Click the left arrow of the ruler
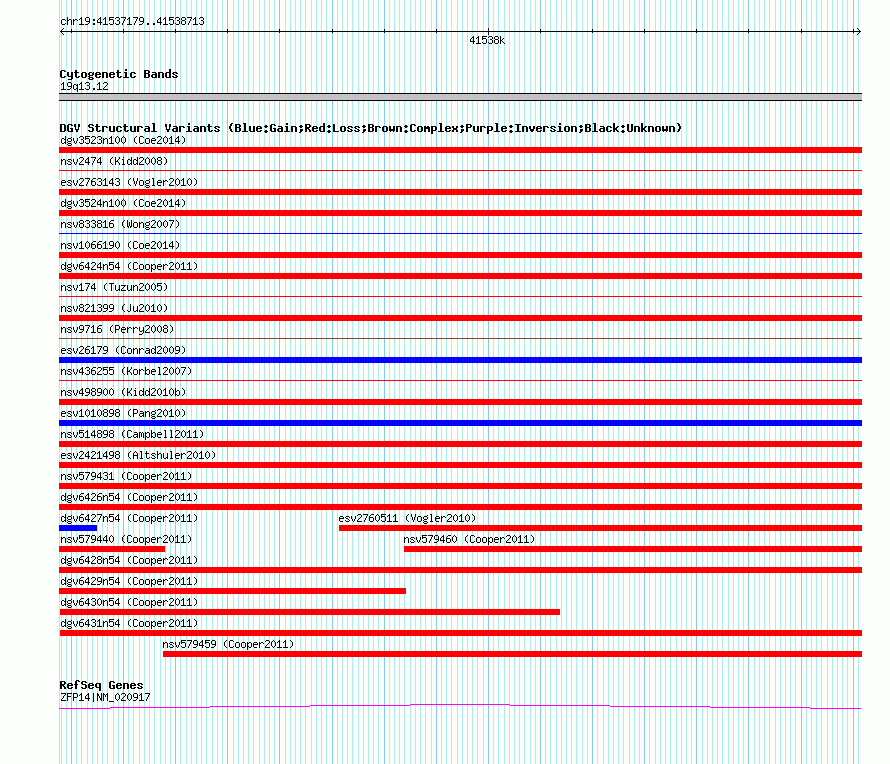The image size is (890, 764). [x=64, y=31]
